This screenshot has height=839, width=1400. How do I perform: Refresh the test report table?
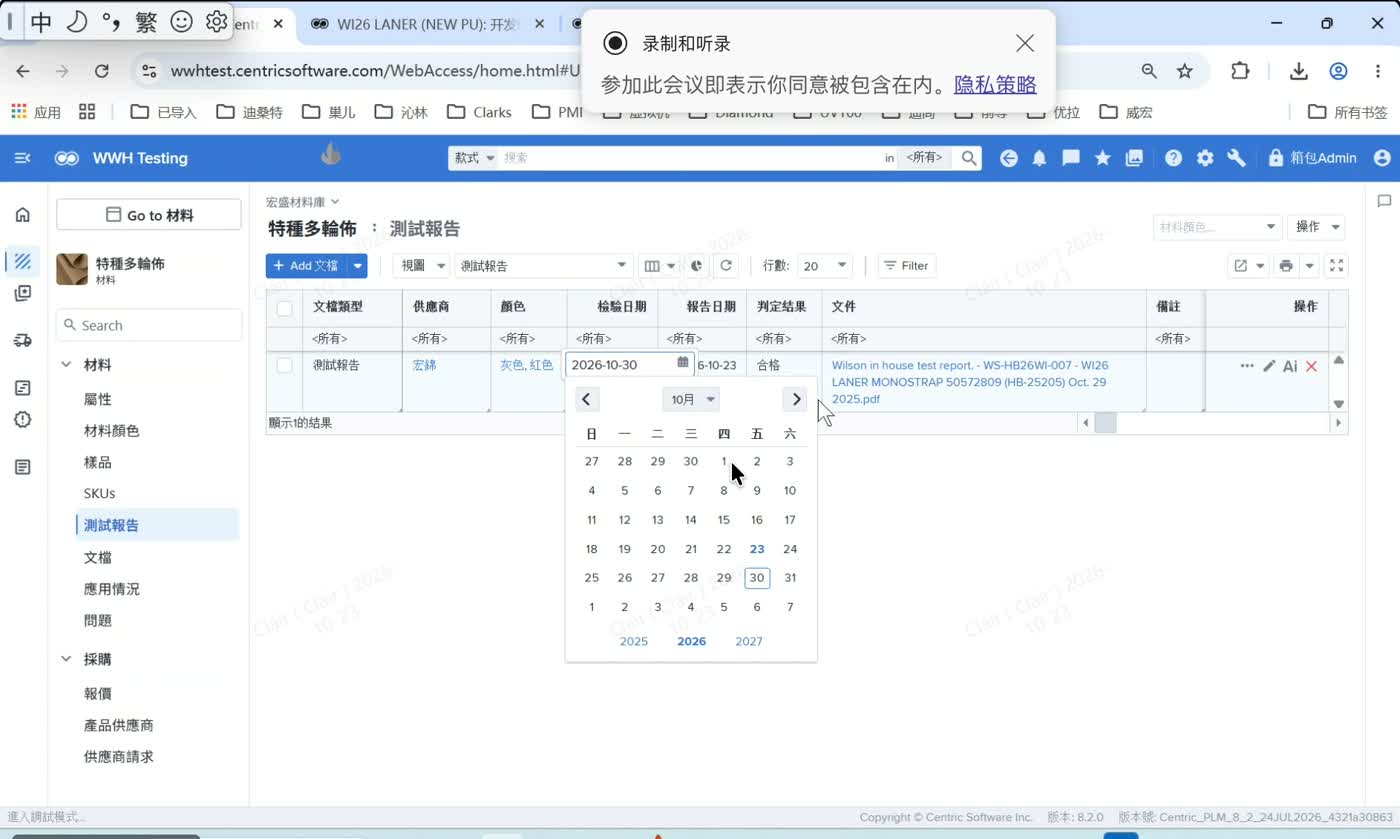(726, 266)
